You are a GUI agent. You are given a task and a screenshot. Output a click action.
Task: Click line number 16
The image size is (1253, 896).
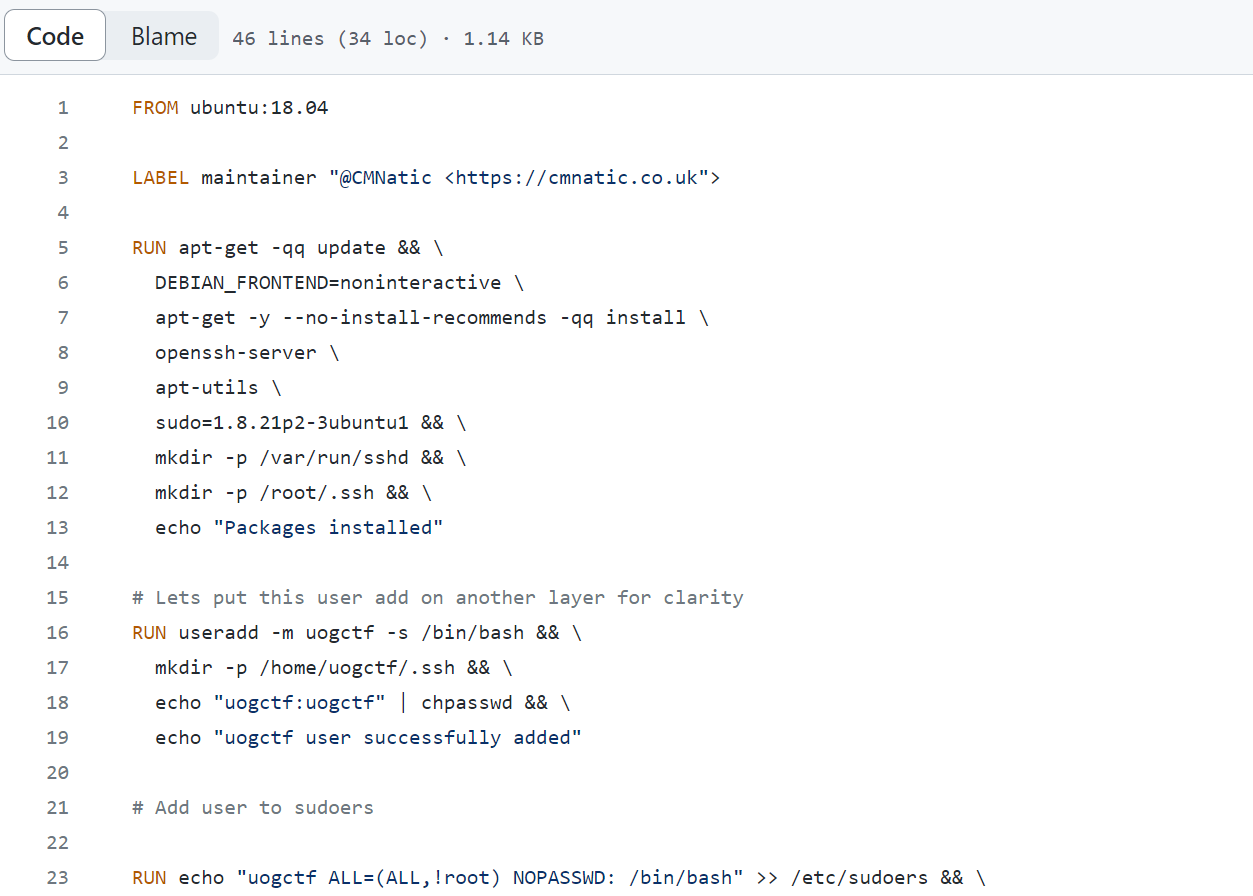[x=57, y=632]
